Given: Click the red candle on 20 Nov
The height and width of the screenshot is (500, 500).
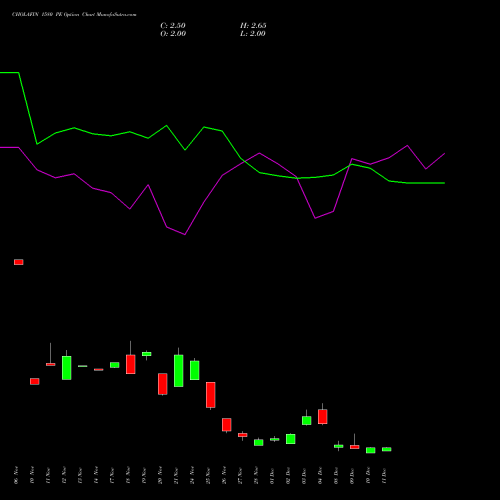Looking at the screenshot, I should [x=163, y=384].
